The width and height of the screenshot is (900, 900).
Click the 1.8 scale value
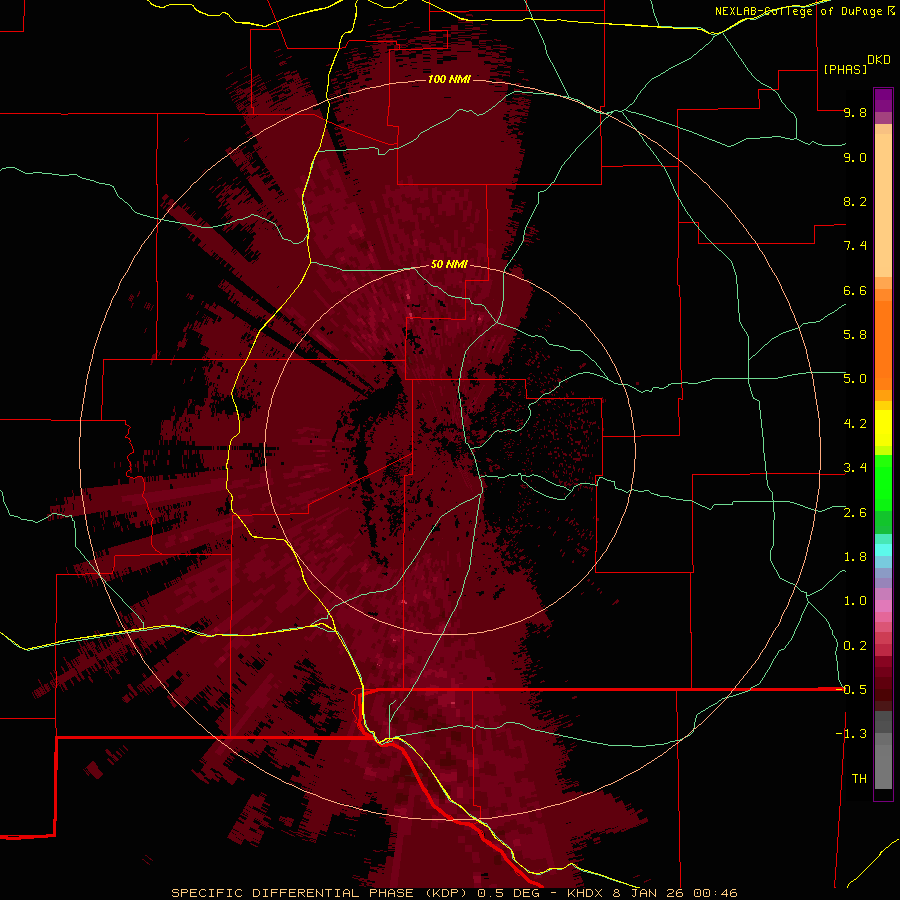point(855,557)
